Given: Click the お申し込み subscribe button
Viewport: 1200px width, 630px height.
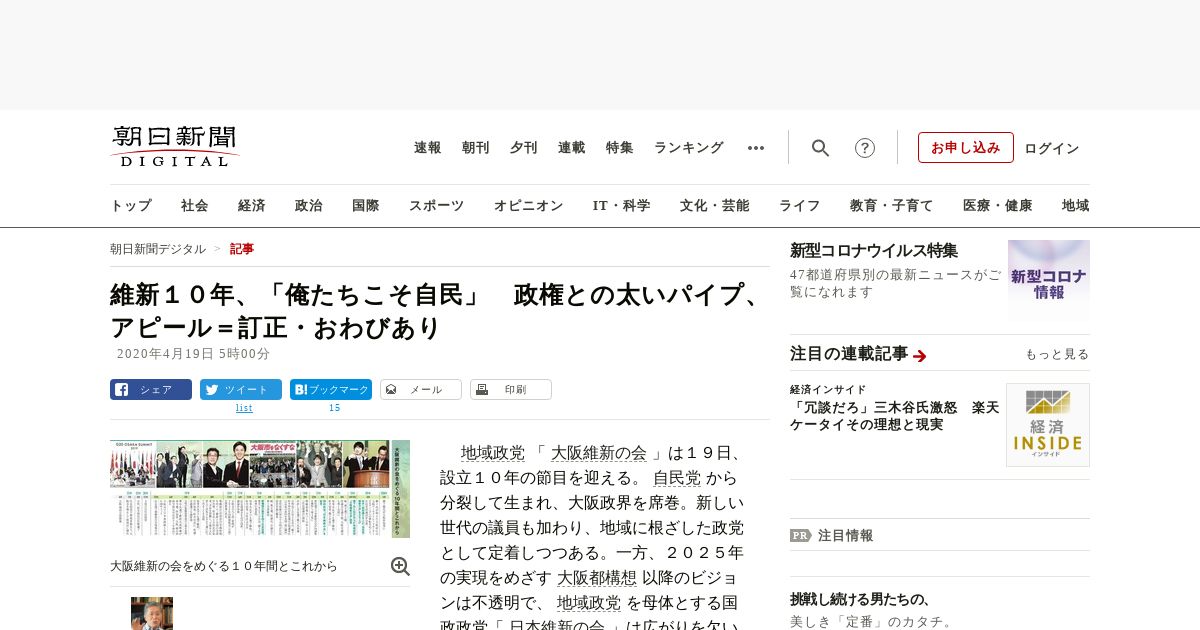Looking at the screenshot, I should point(966,148).
